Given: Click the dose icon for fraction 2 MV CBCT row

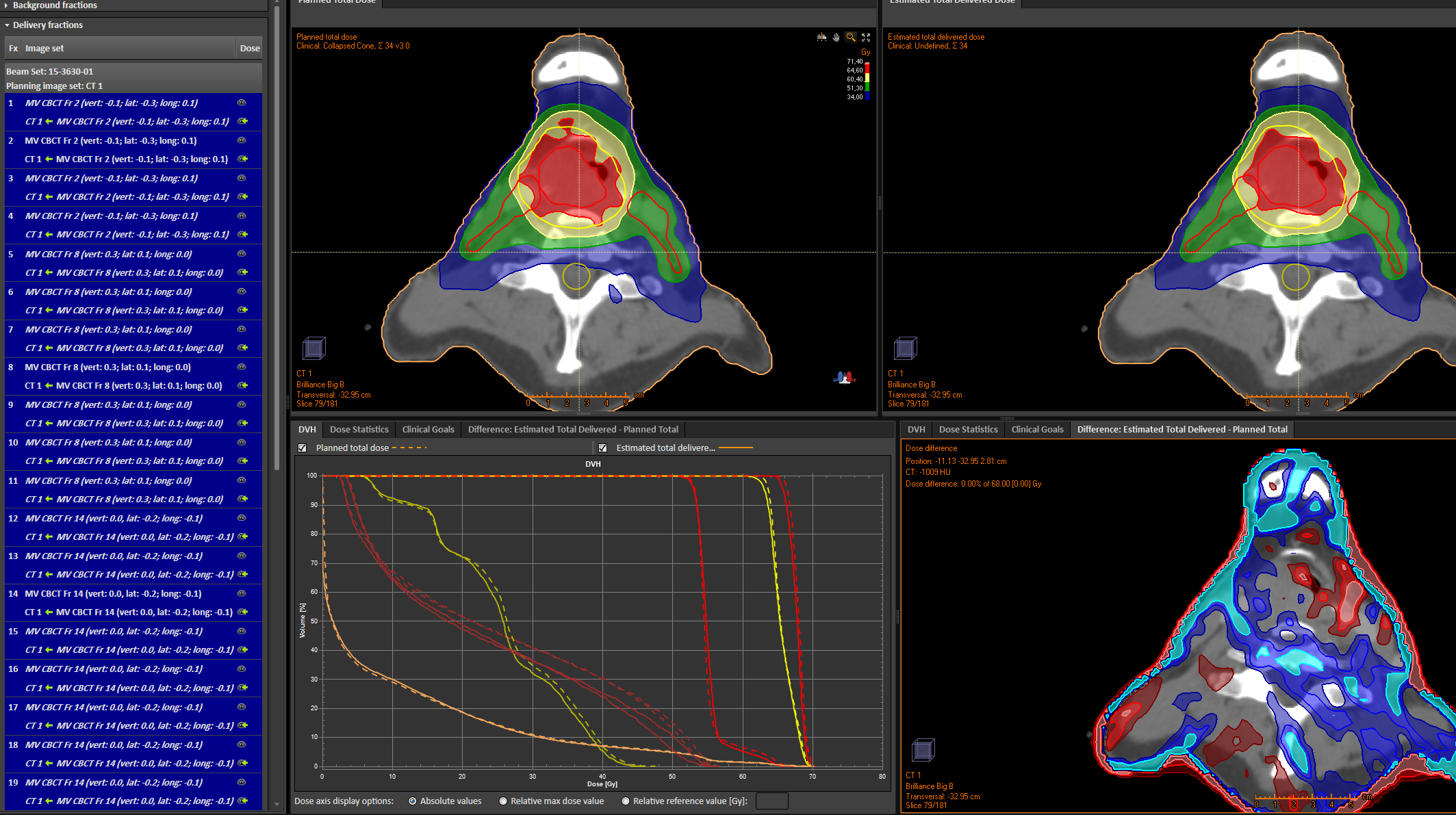Looking at the screenshot, I should [242, 140].
